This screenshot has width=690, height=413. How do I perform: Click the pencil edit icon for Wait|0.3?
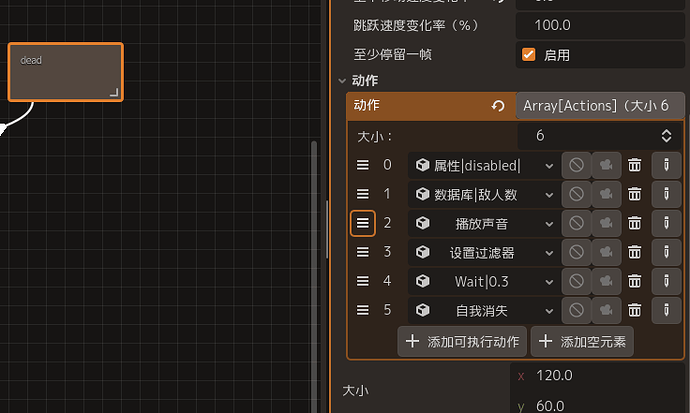(x=666, y=281)
